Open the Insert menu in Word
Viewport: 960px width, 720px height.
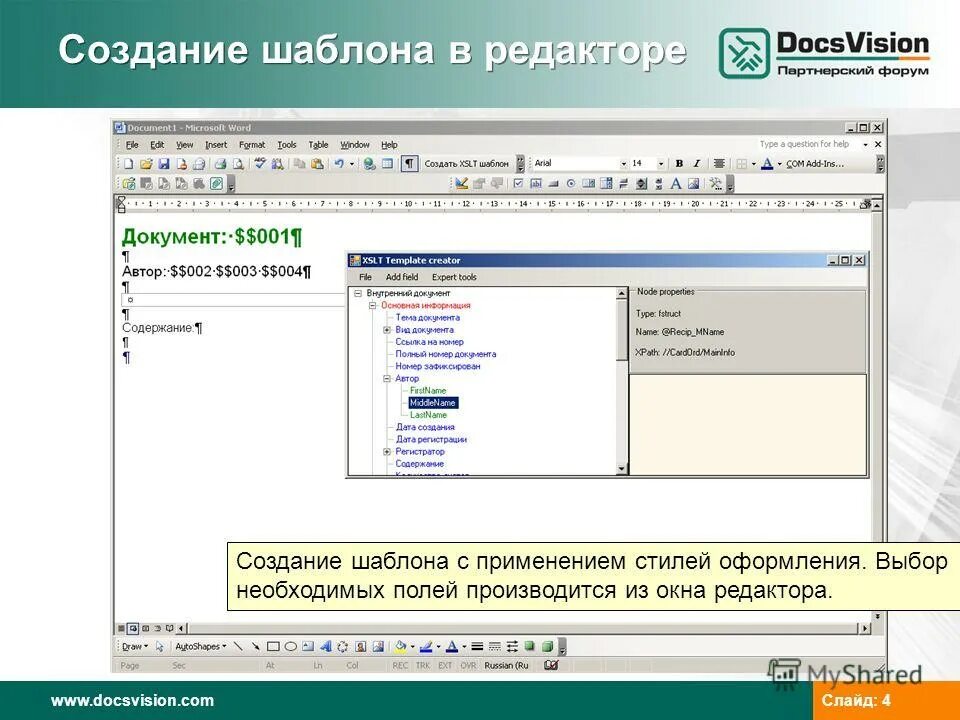point(218,144)
